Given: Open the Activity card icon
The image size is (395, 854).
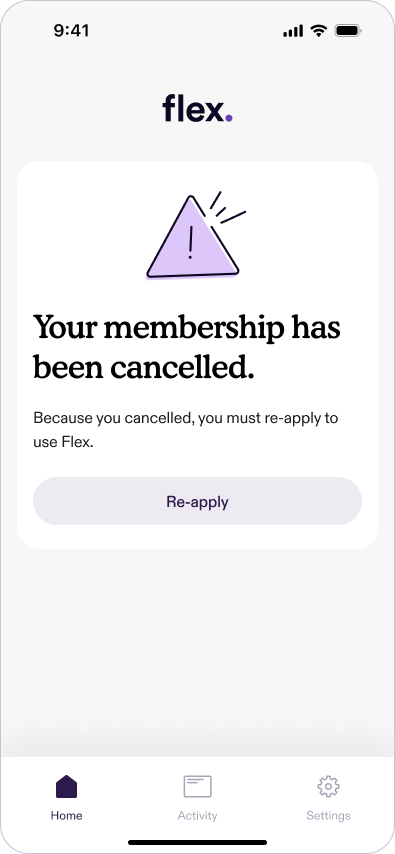Looking at the screenshot, I should click(197, 786).
